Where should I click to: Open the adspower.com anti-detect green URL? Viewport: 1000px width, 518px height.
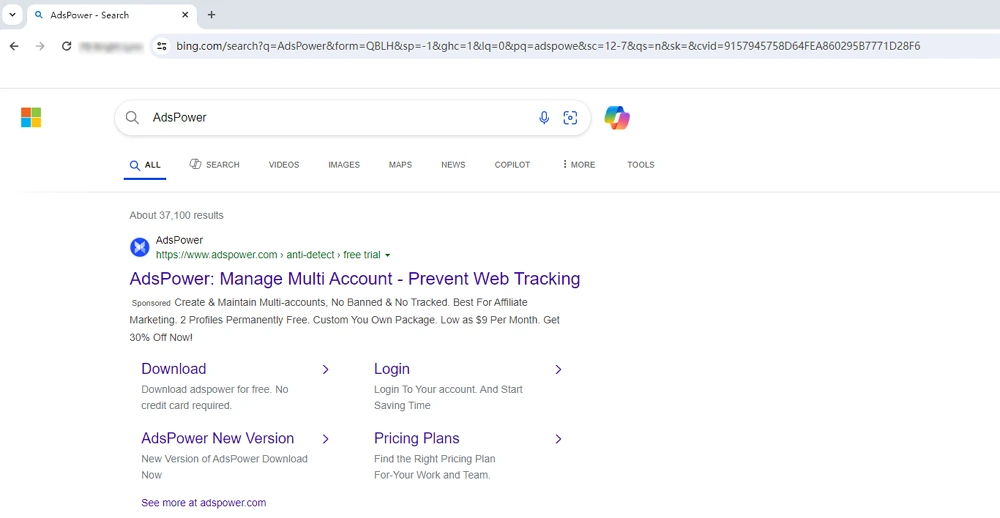pyautogui.click(x=268, y=255)
